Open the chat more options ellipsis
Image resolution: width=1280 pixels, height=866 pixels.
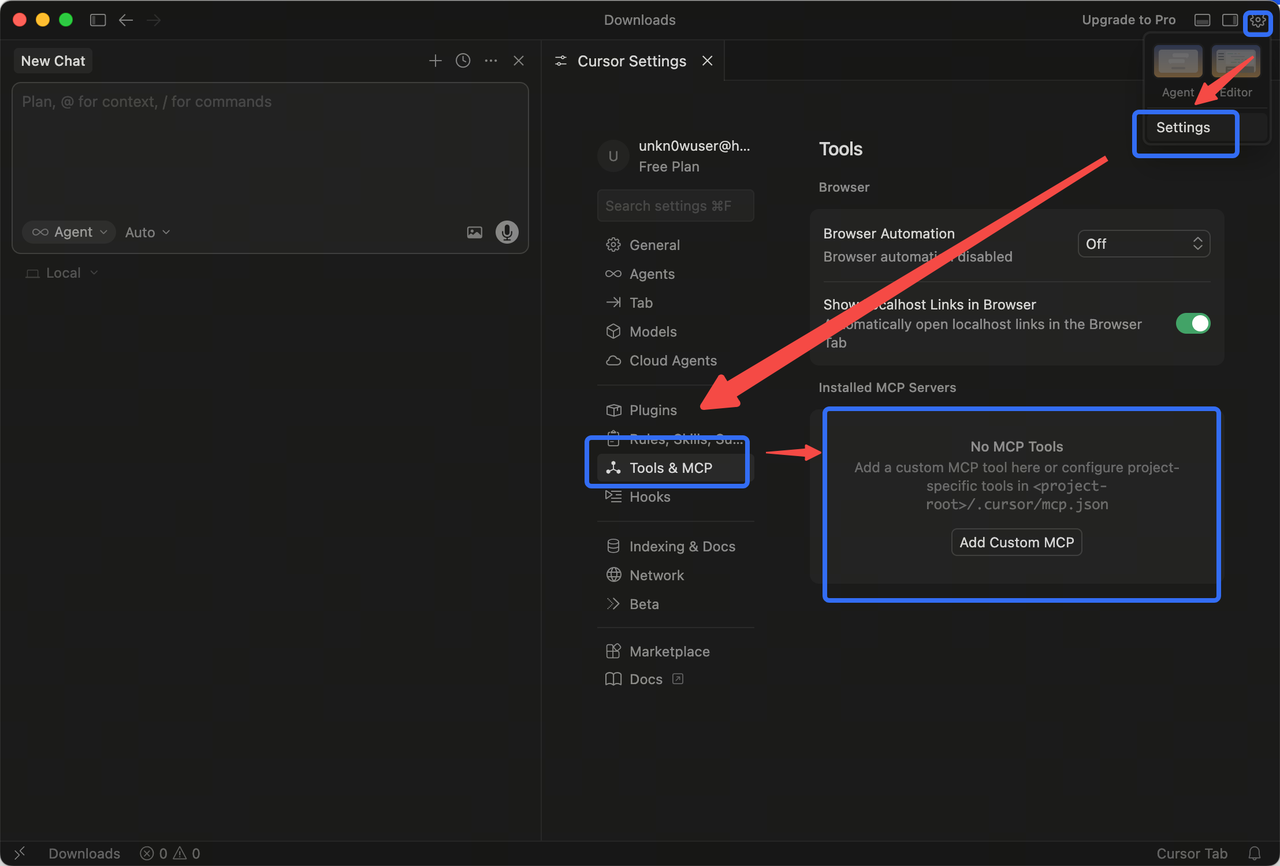click(491, 61)
